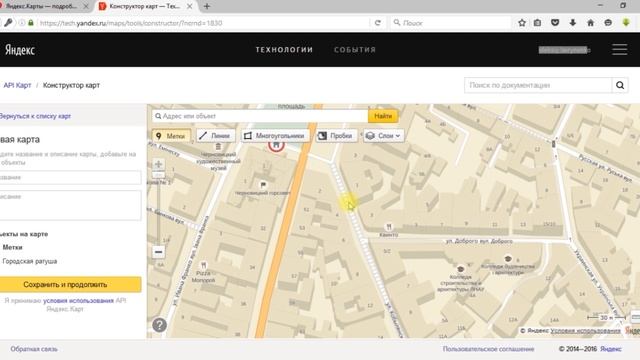Click the documentation search magnifier button

[x=620, y=85]
